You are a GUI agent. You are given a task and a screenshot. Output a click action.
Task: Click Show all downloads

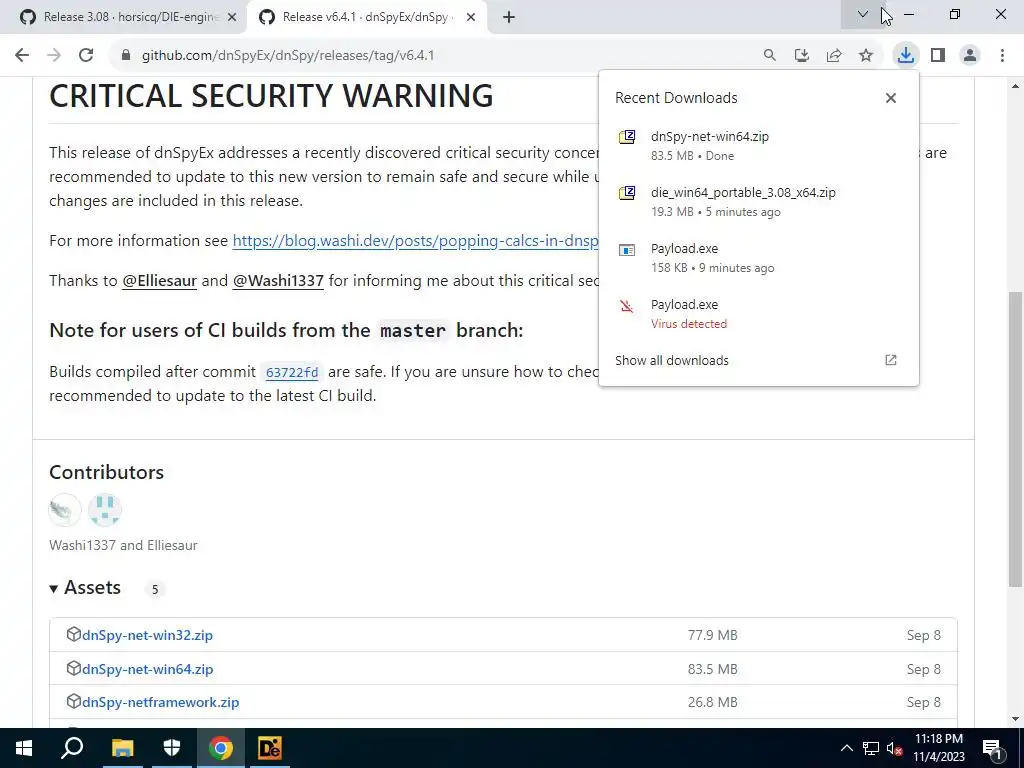click(671, 360)
